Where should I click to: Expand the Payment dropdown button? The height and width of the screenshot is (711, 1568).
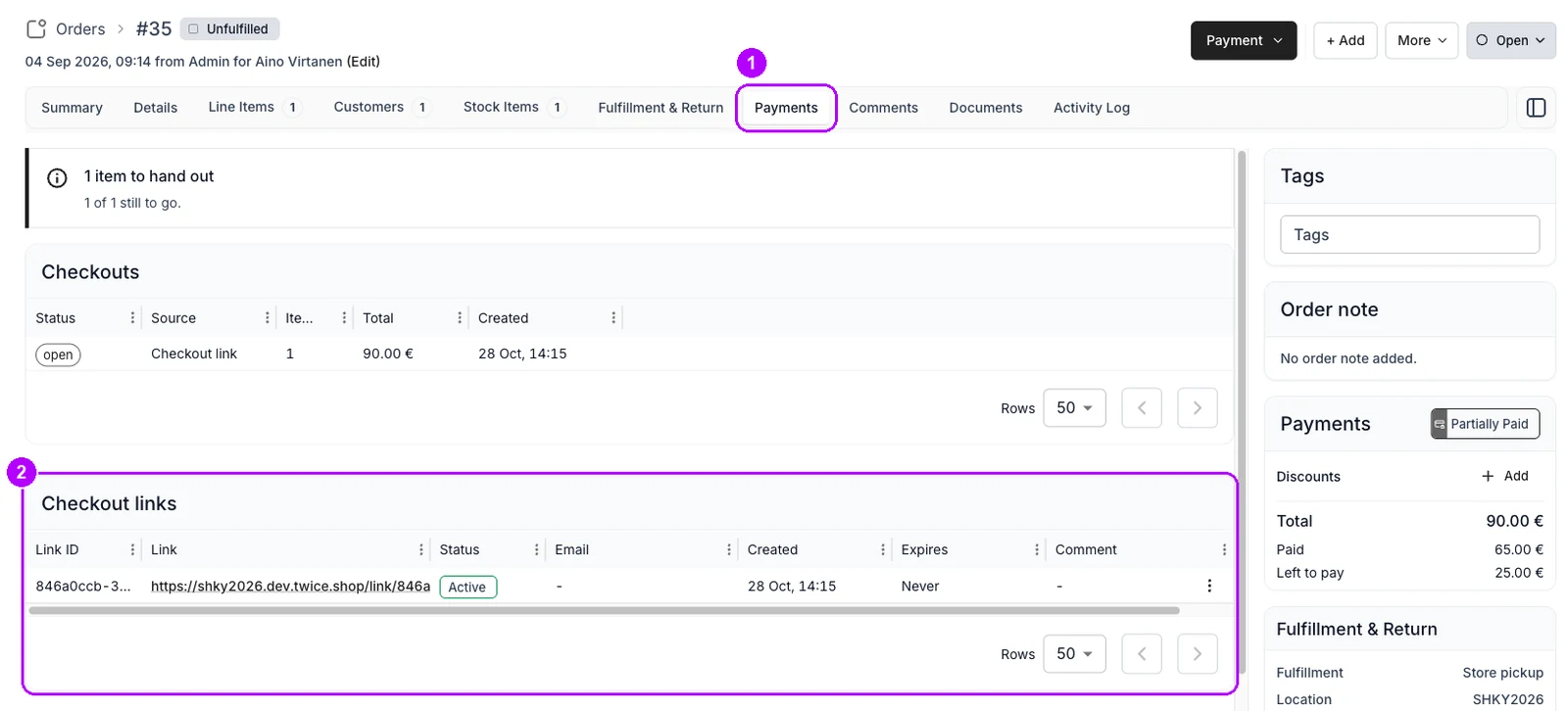point(1244,40)
